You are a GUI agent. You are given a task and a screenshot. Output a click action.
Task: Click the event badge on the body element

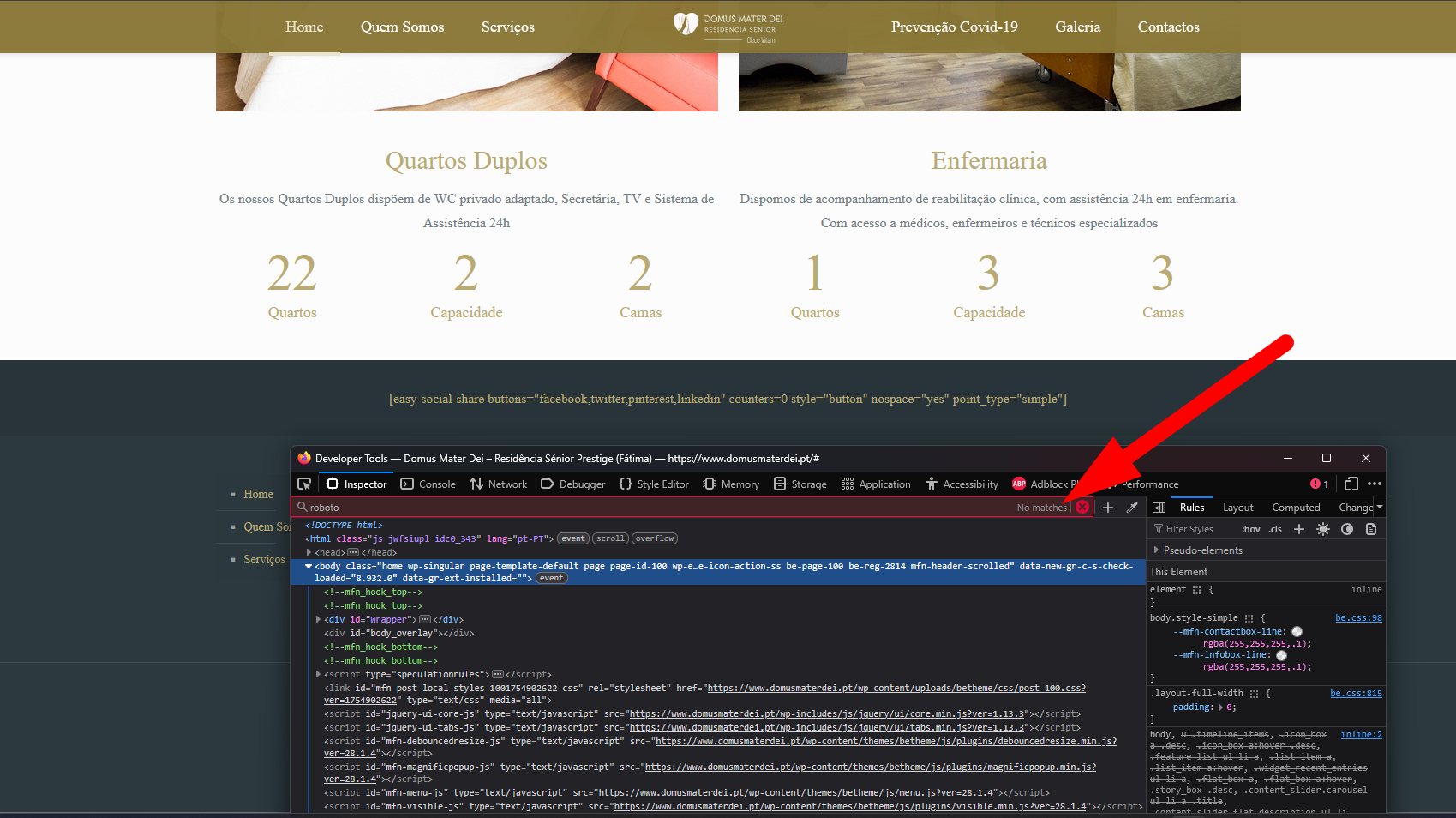[x=552, y=579]
